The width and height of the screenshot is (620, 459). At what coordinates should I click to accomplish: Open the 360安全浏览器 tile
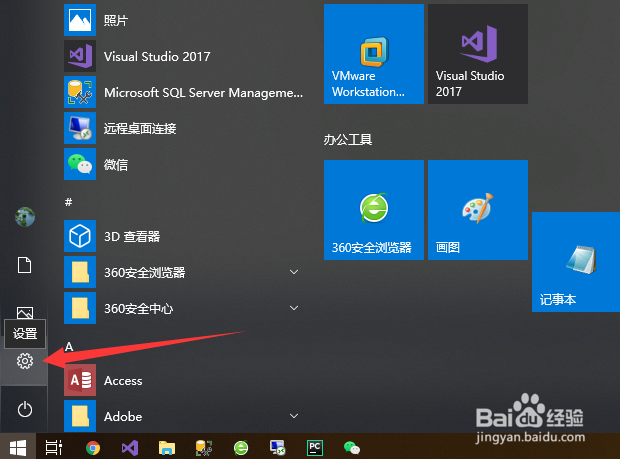coord(374,210)
